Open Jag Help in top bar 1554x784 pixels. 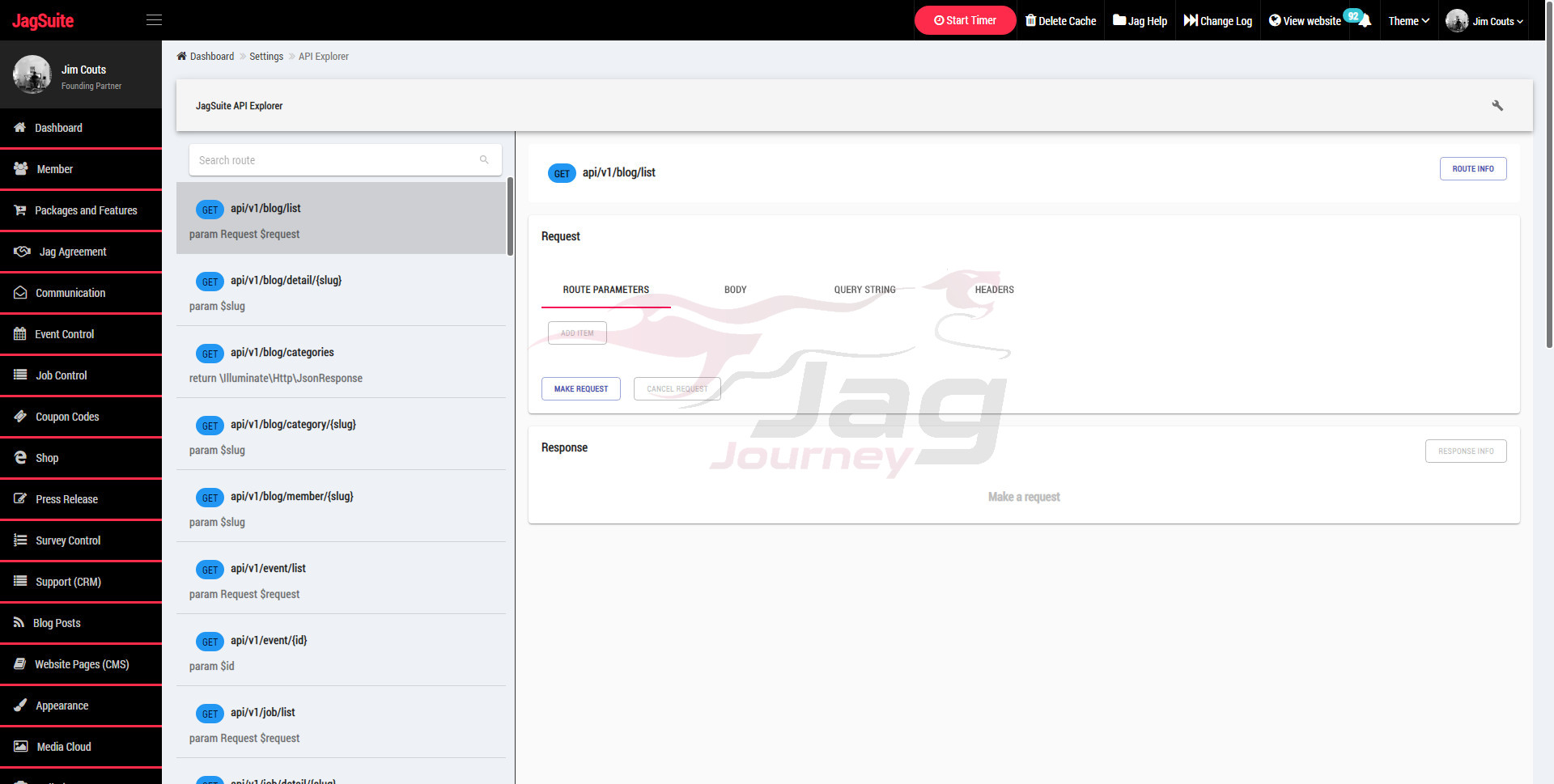pos(1140,21)
